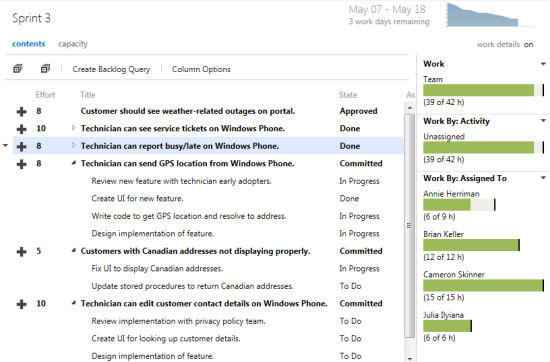Collapse the Work section

(x=543, y=64)
